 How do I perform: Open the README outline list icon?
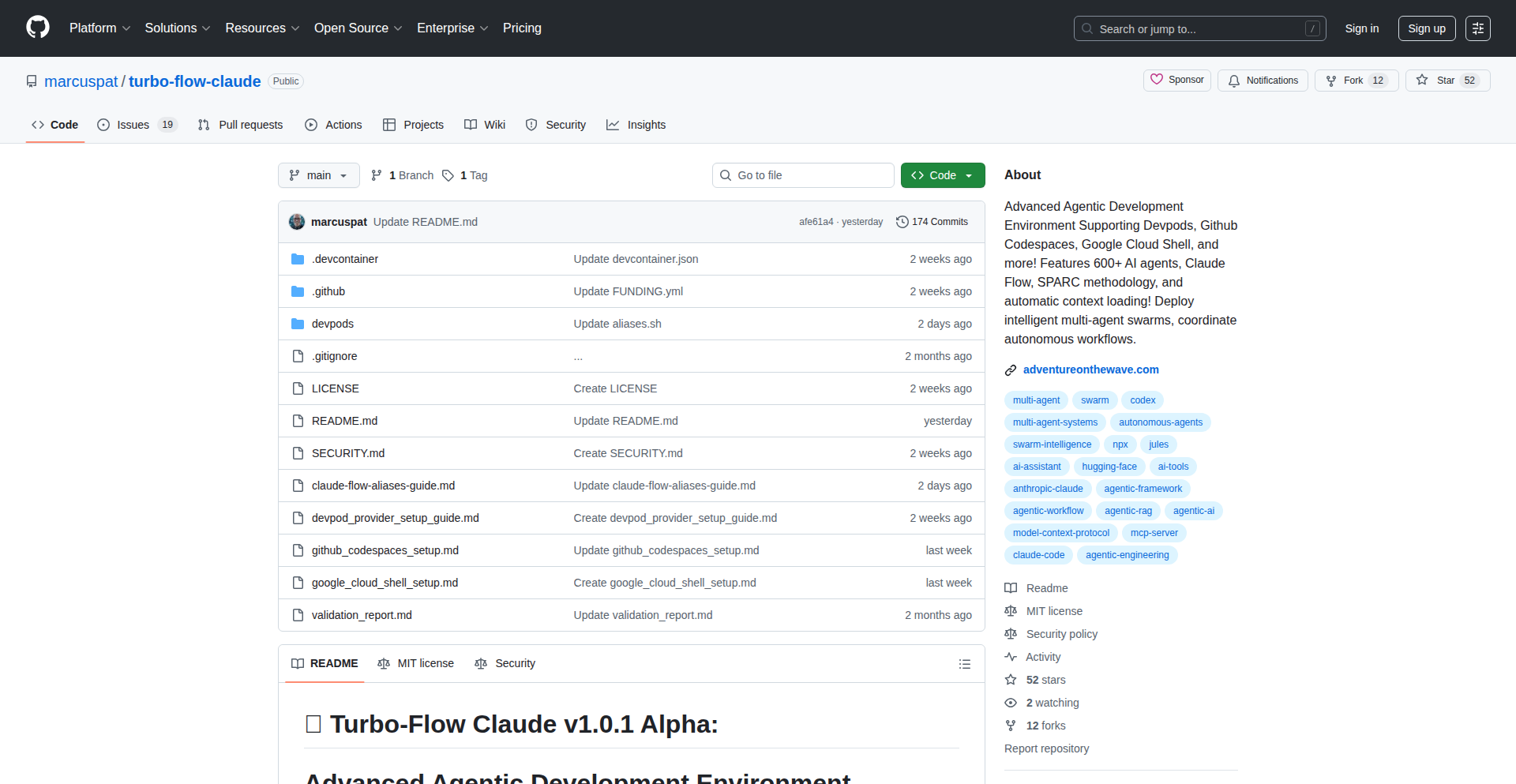coord(964,664)
